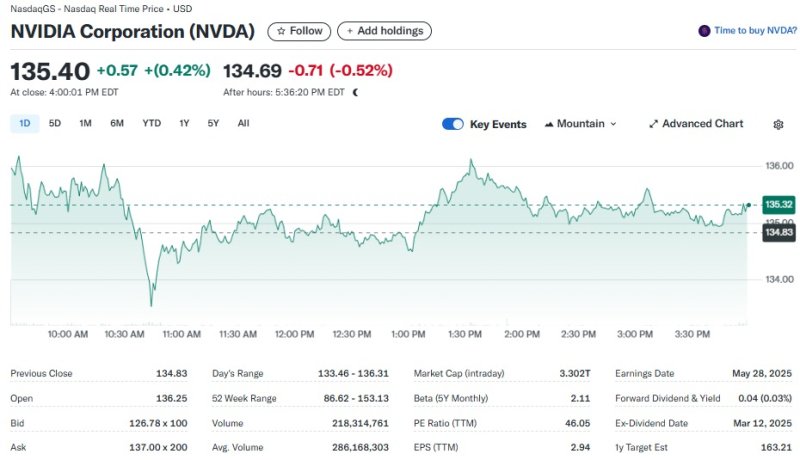Switch chart to YTD range
This screenshot has height=460, width=800.
tap(151, 123)
